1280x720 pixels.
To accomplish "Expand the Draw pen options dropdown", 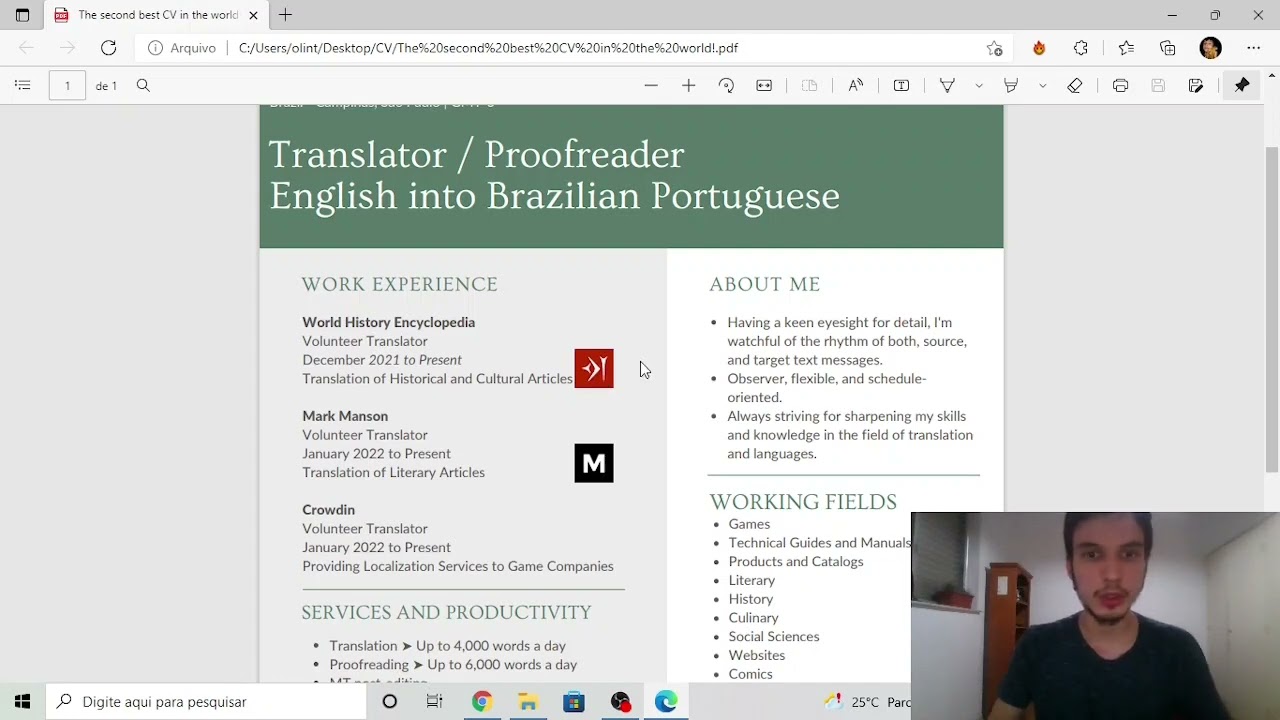I will [978, 86].
